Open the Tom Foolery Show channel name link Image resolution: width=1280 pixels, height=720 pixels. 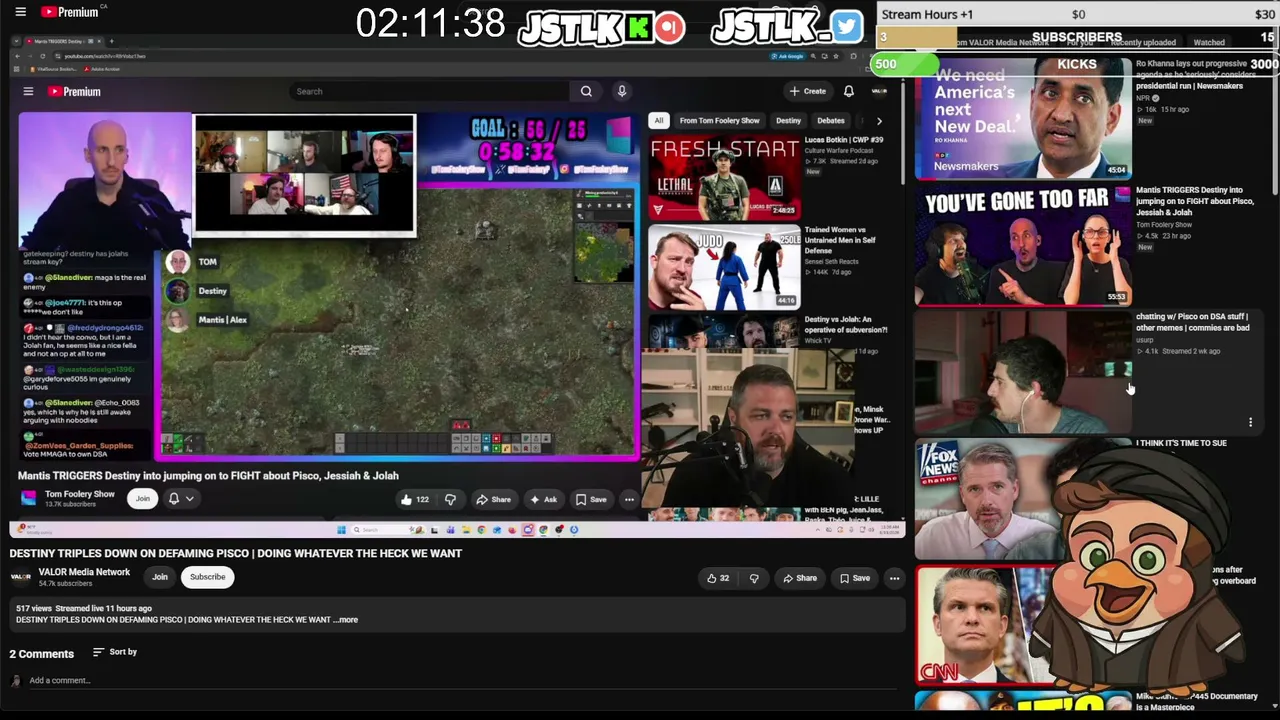click(x=80, y=494)
